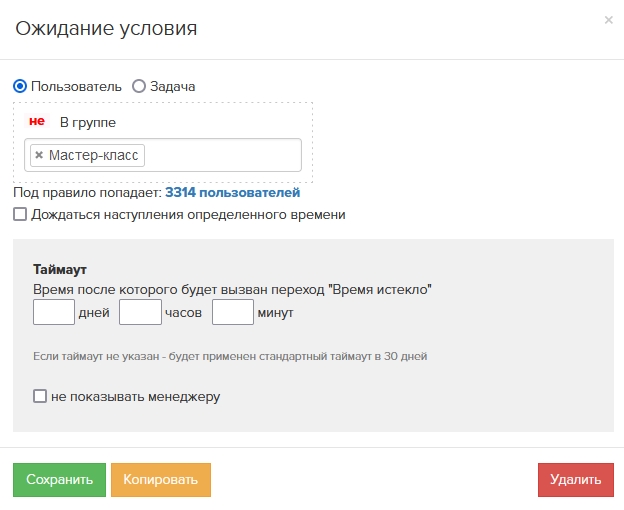Enable Дождаться наступления определенного времени checkbox

pyautogui.click(x=20, y=214)
